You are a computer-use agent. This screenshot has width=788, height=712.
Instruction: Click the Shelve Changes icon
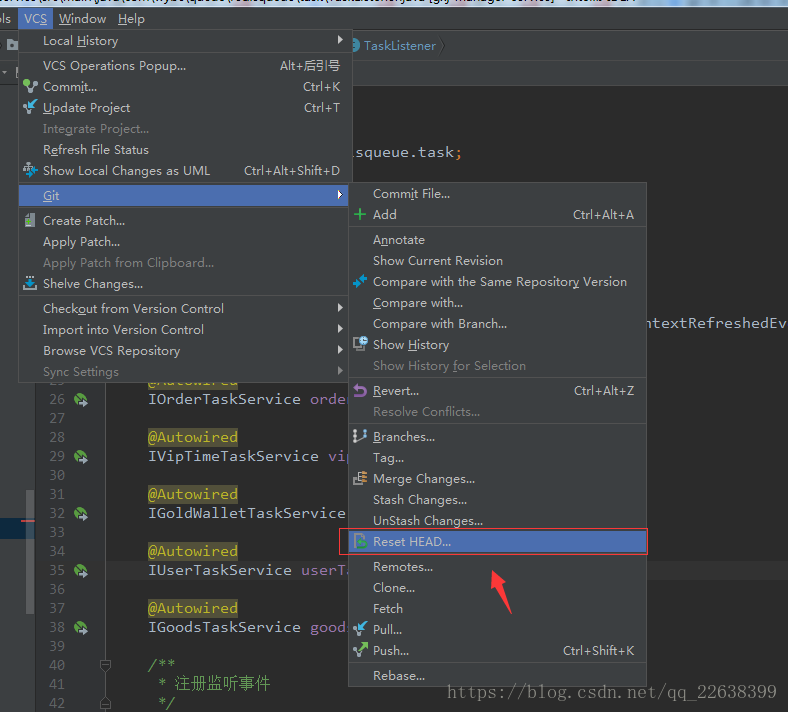coord(30,284)
